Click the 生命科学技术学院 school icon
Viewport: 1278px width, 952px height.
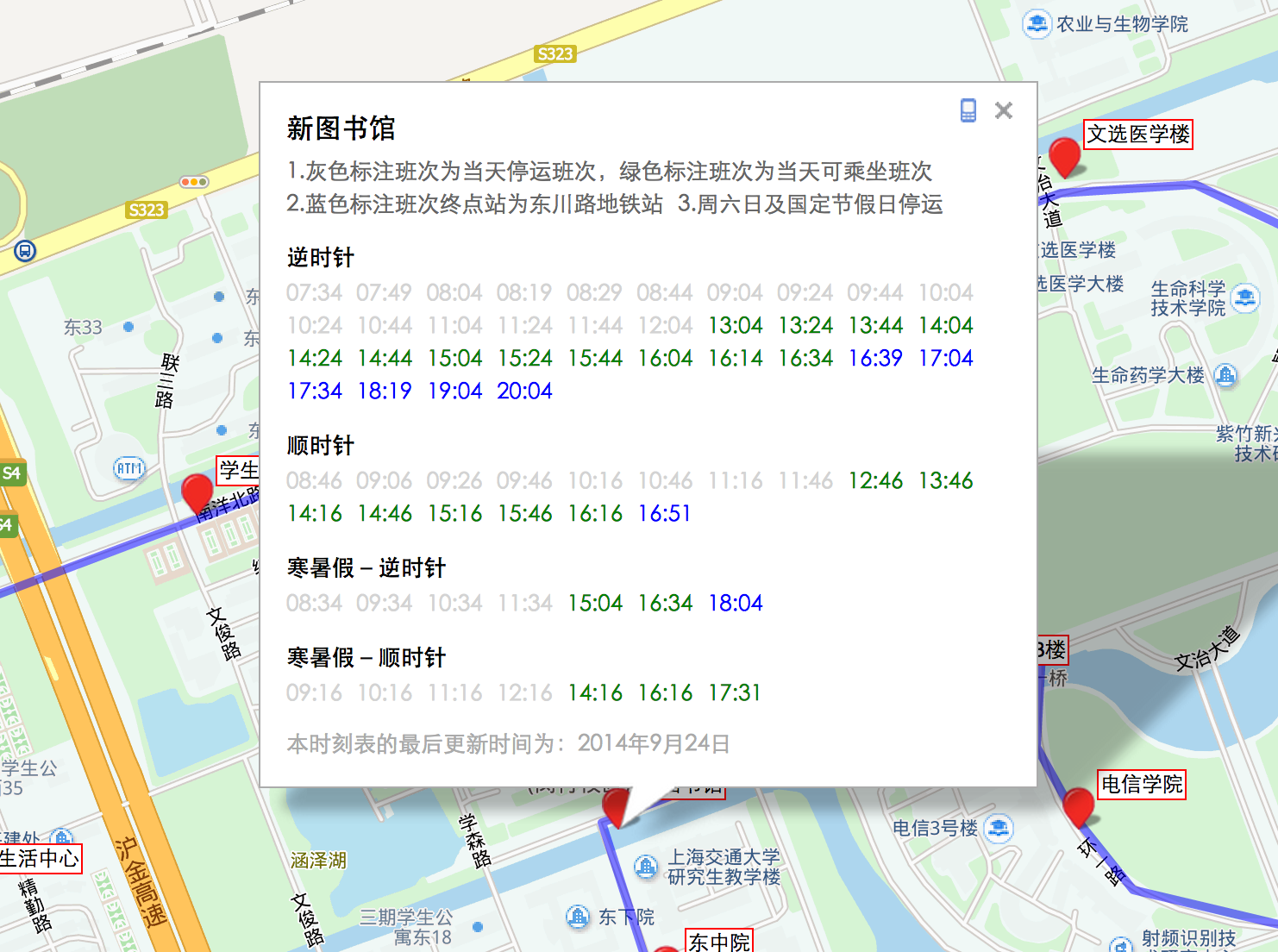tap(1244, 298)
